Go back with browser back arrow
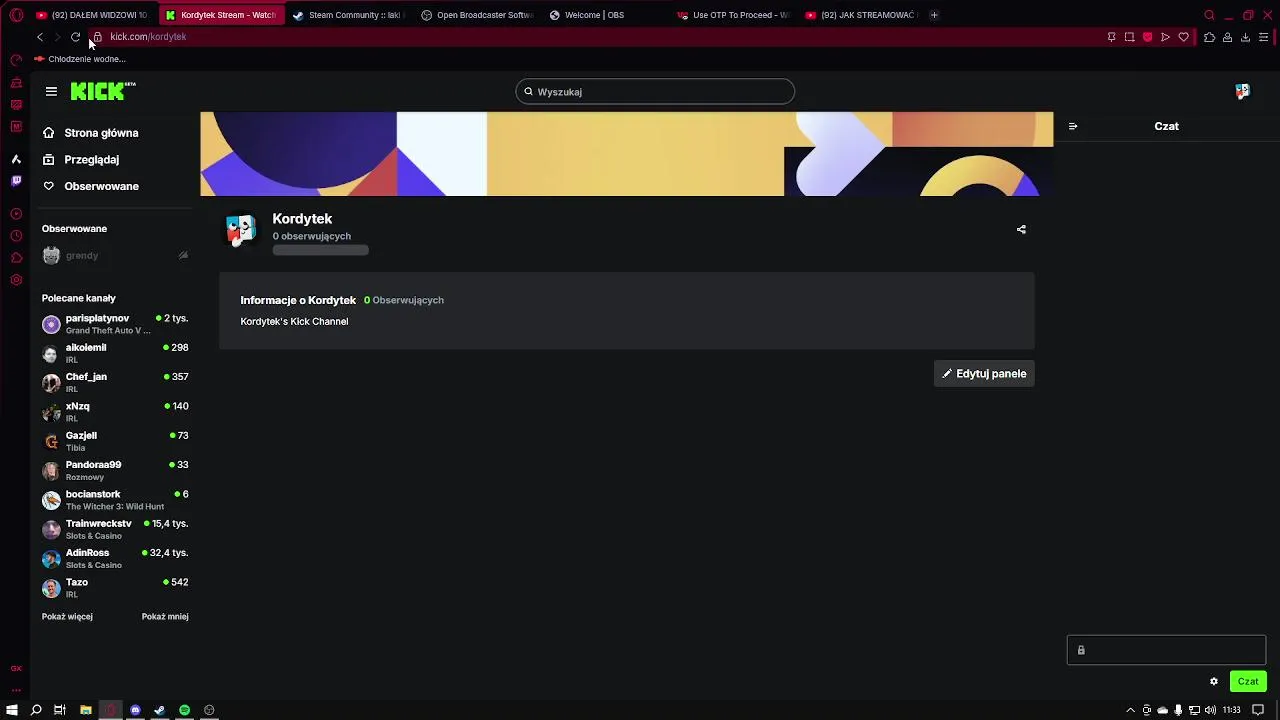The height and width of the screenshot is (720, 1280). pyautogui.click(x=40, y=37)
